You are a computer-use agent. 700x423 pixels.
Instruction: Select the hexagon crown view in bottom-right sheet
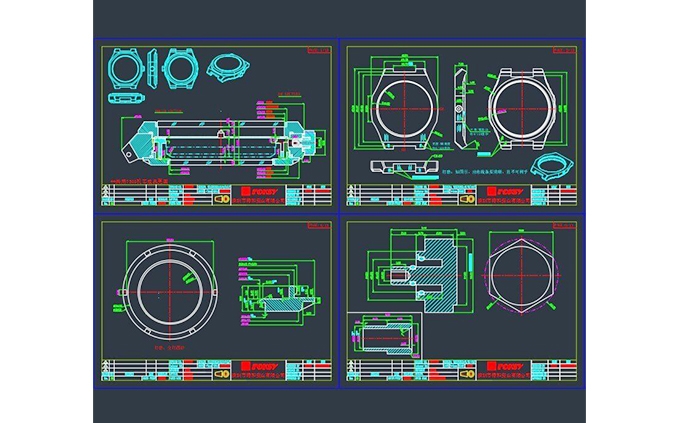point(521,276)
